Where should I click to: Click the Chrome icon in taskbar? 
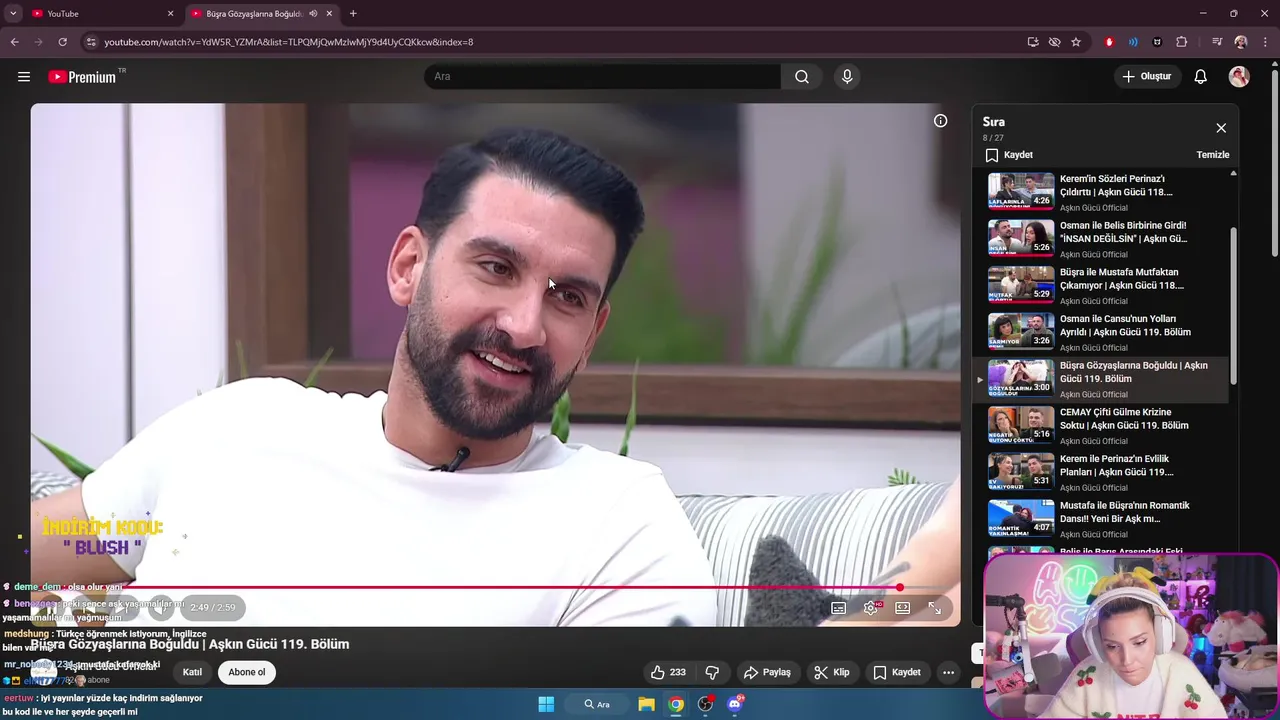pyautogui.click(x=676, y=704)
